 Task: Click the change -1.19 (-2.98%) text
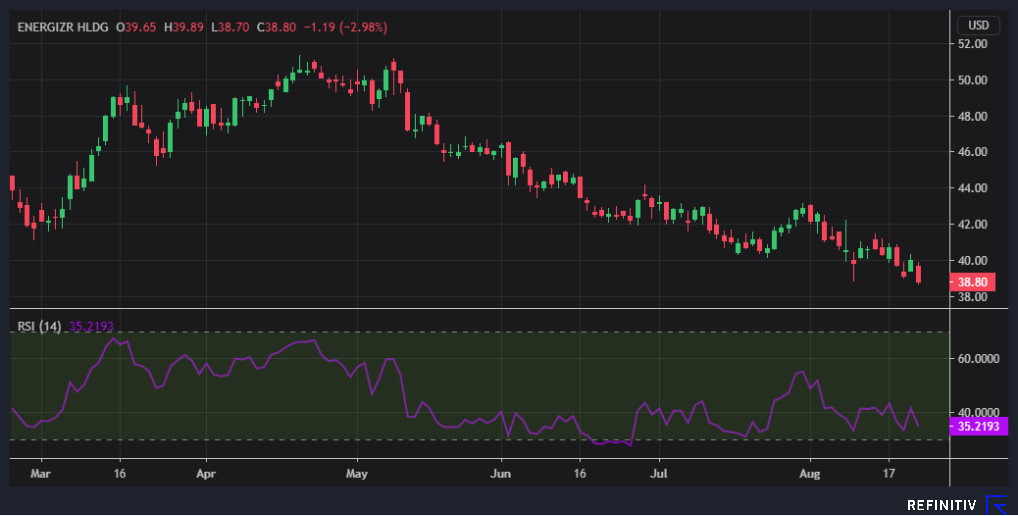(345, 27)
